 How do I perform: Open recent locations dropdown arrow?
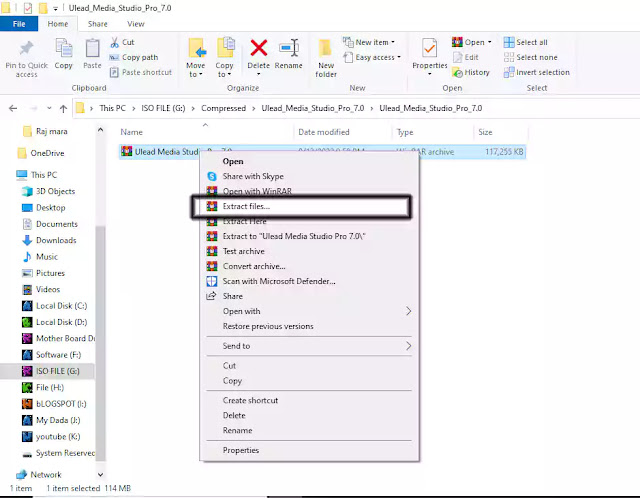coord(49,108)
